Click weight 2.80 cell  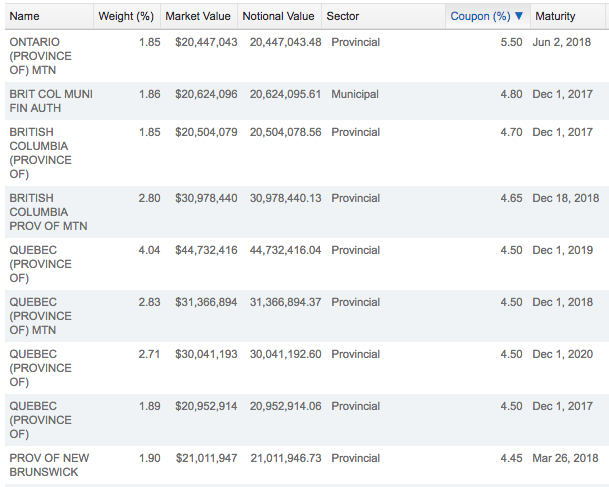[150, 198]
